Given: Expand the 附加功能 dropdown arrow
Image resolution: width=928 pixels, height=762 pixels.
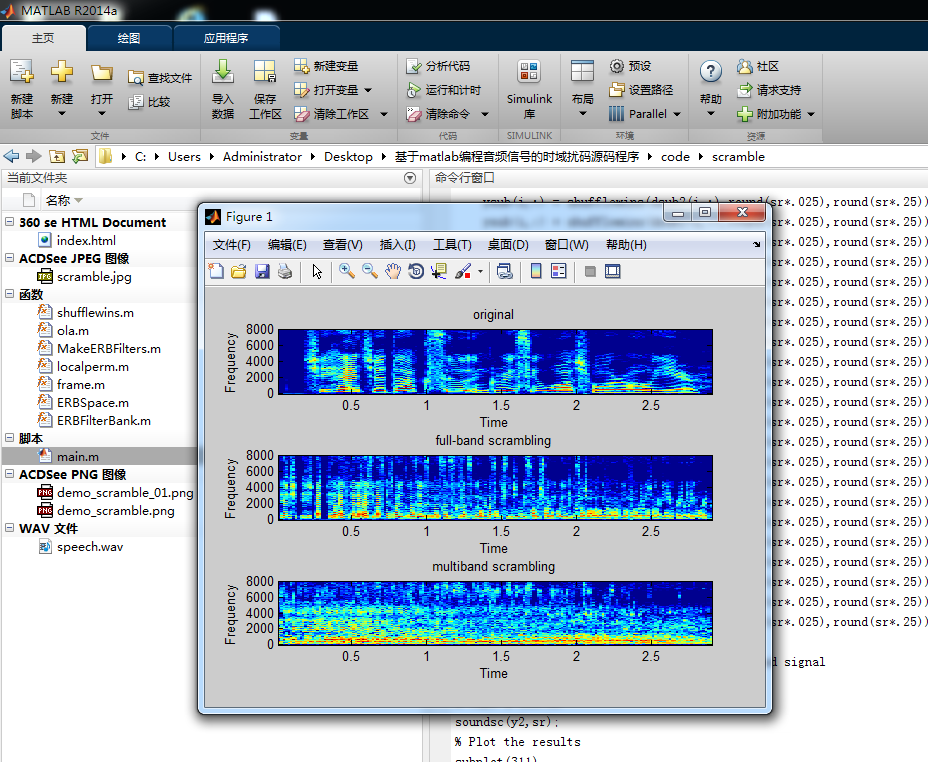Looking at the screenshot, I should pyautogui.click(x=811, y=114).
